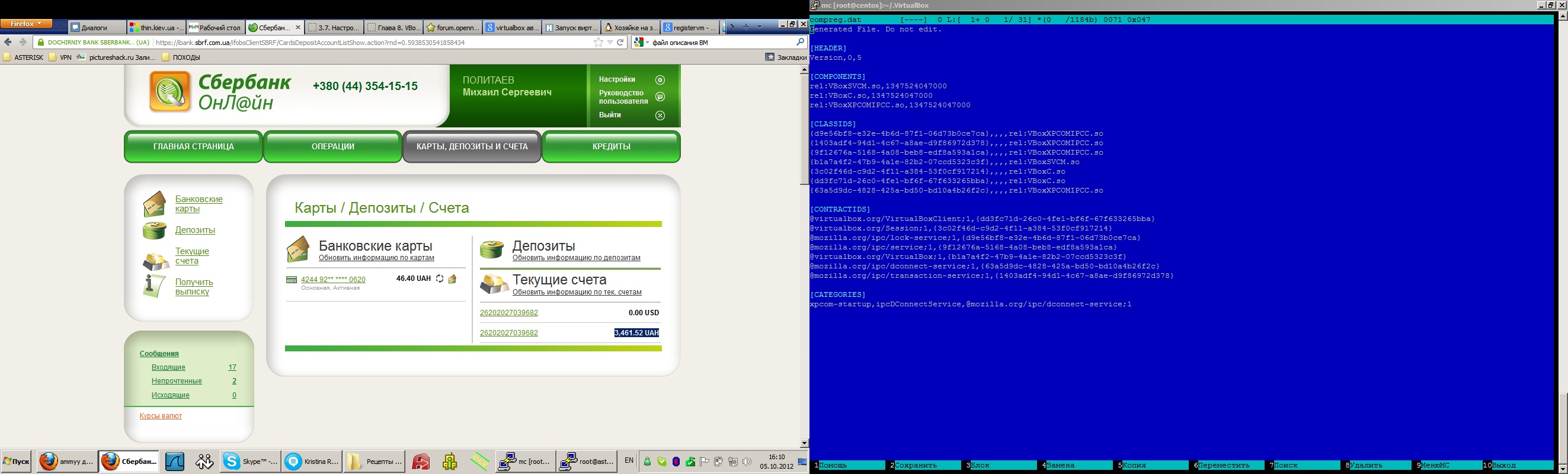Screen dimensions: 1568x474
Task: Click the volume speaker icon in system tray
Action: pos(747,462)
